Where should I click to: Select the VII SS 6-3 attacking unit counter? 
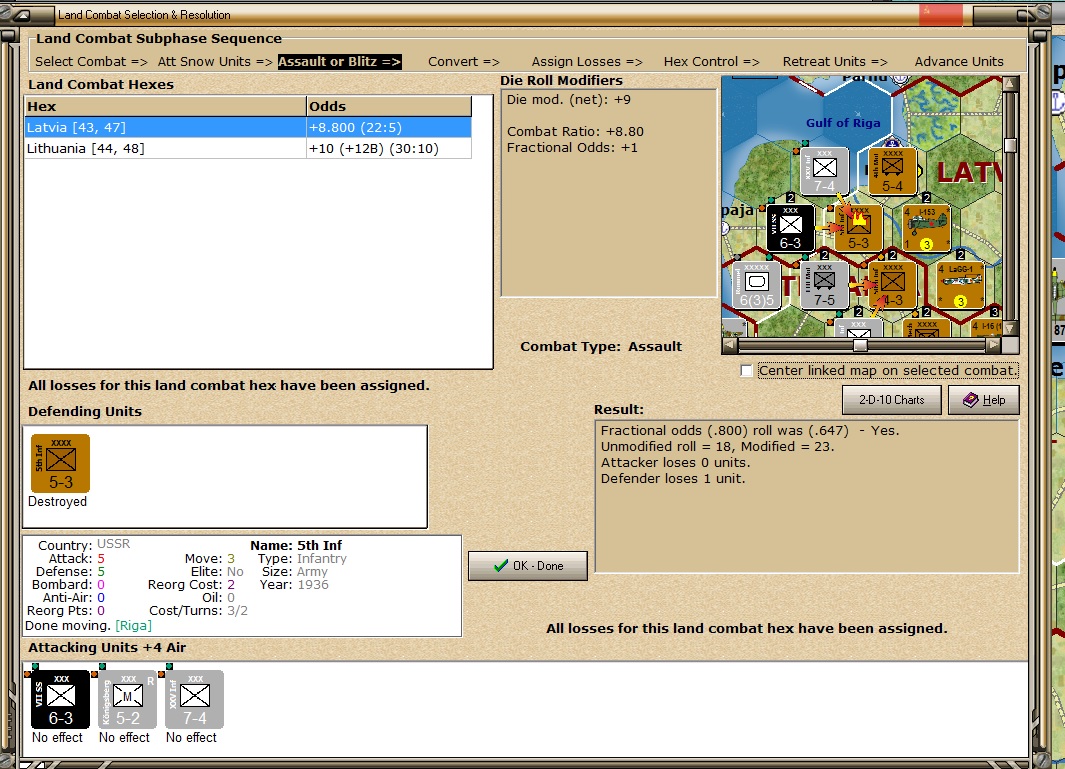(x=60, y=699)
